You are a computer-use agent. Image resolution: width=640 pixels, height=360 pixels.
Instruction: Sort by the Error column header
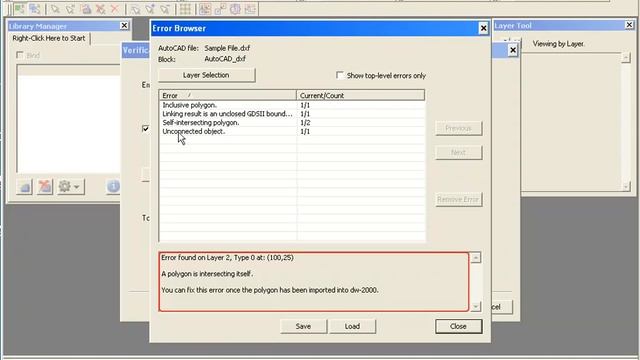pyautogui.click(x=227, y=96)
